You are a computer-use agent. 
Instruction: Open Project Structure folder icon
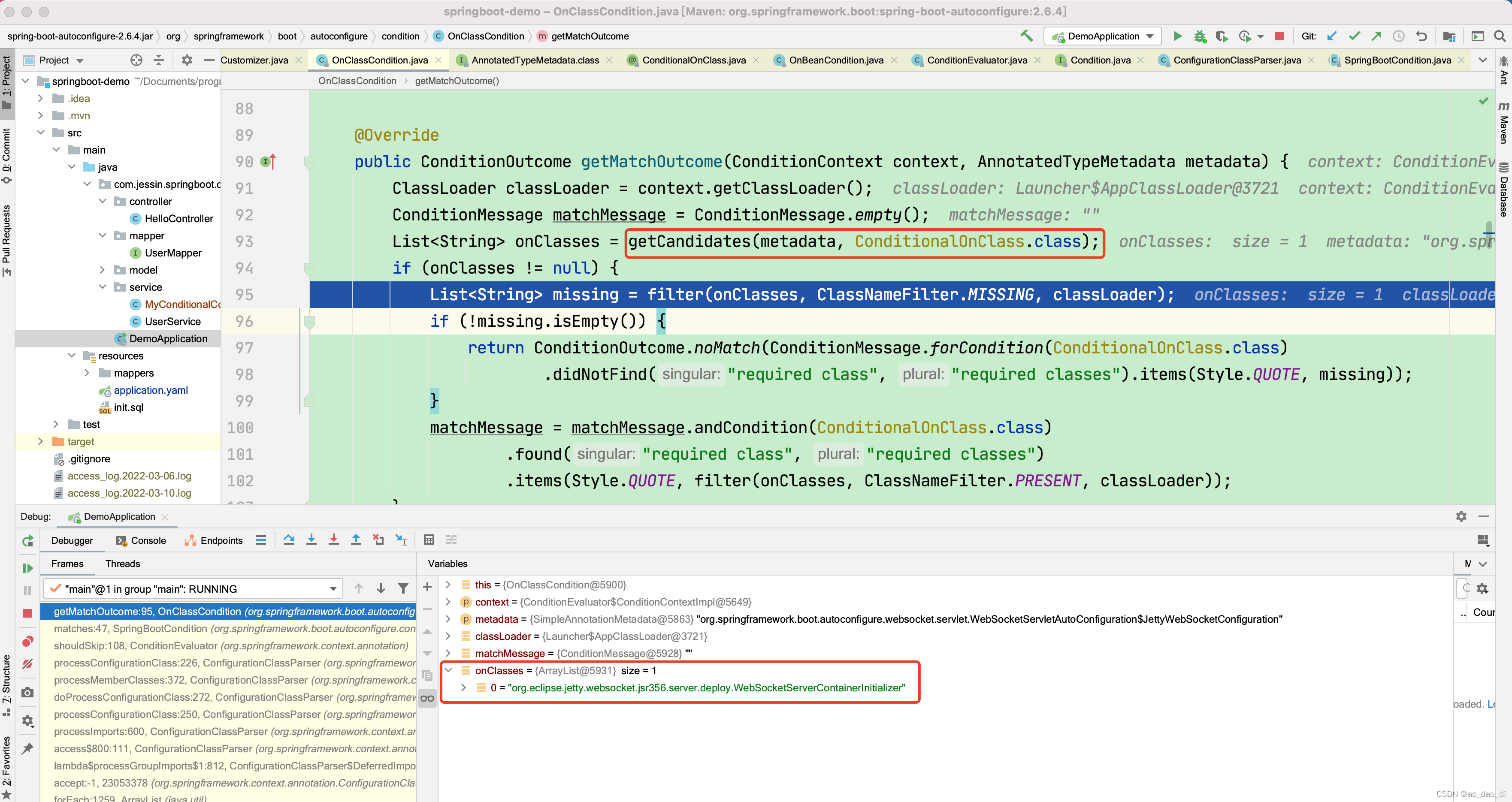tap(1448, 36)
